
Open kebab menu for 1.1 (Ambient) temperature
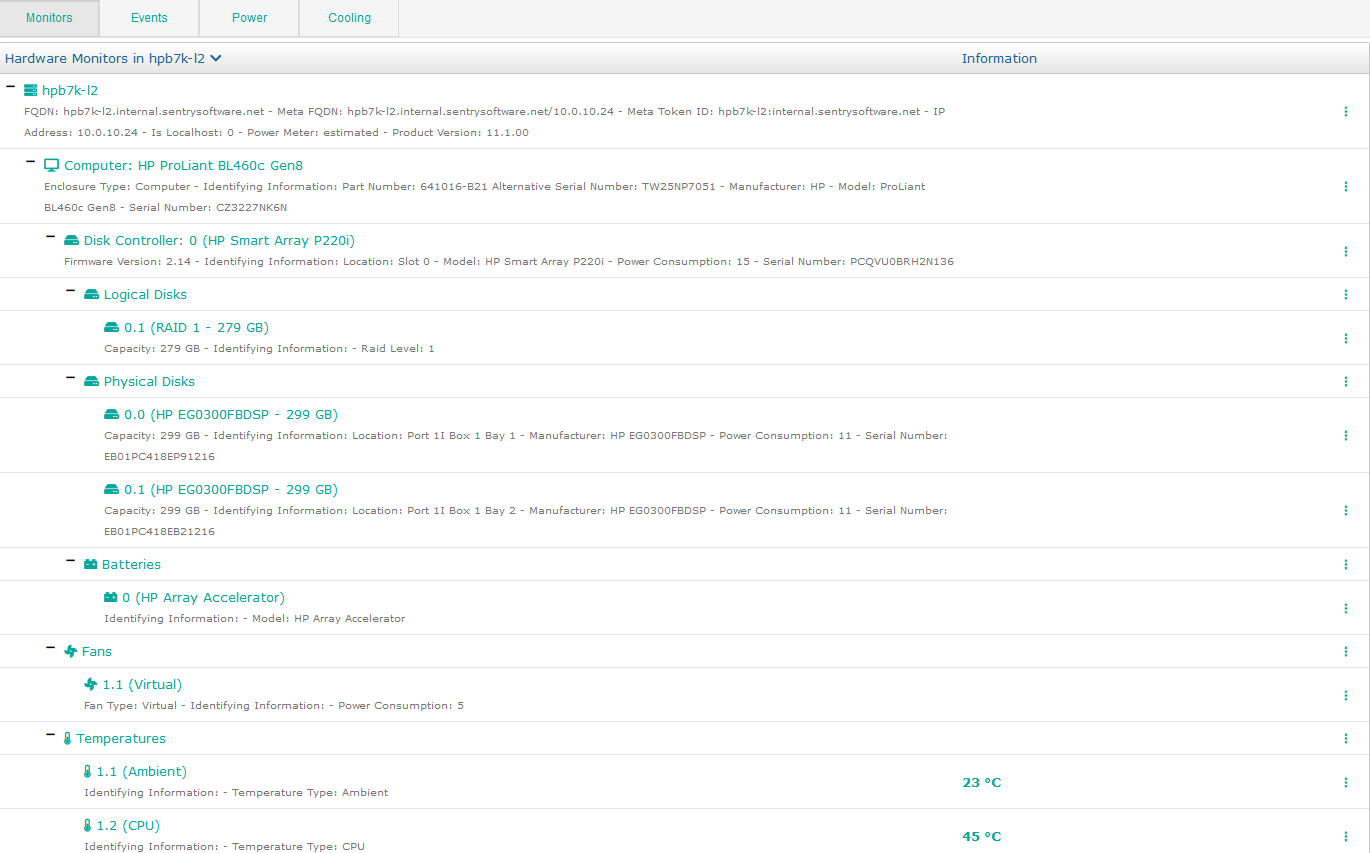tap(1346, 782)
